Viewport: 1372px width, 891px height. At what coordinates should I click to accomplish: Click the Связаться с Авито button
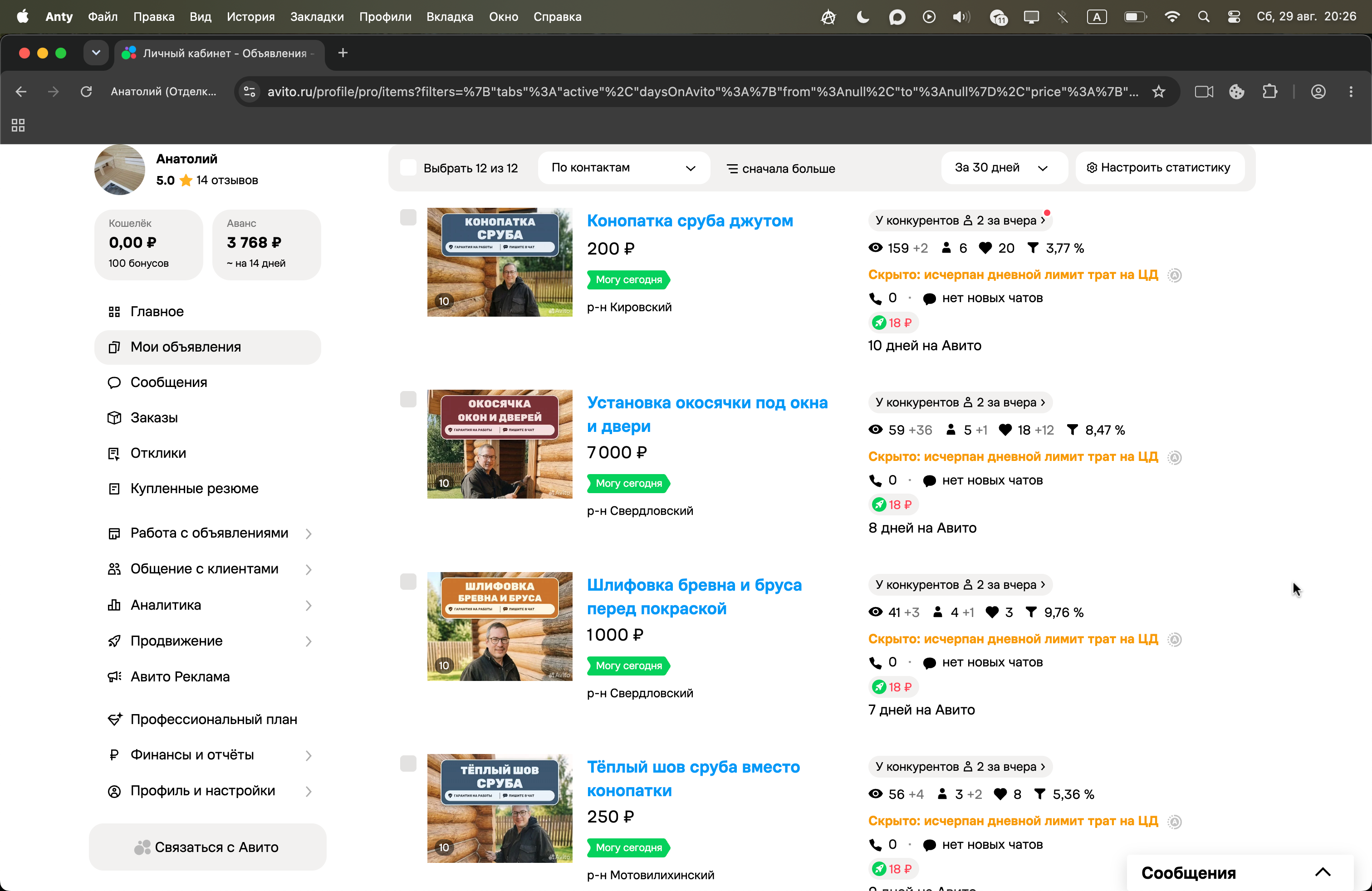207,847
